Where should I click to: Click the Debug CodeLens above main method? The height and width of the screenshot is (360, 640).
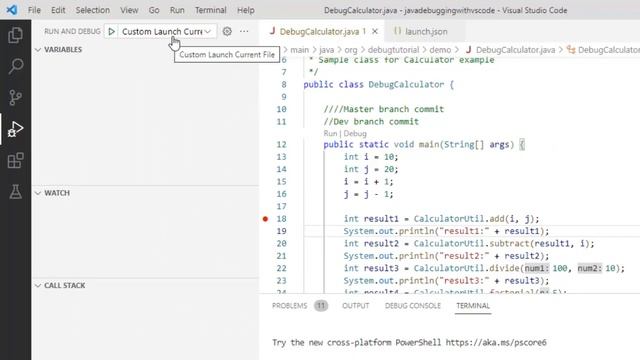(355, 133)
